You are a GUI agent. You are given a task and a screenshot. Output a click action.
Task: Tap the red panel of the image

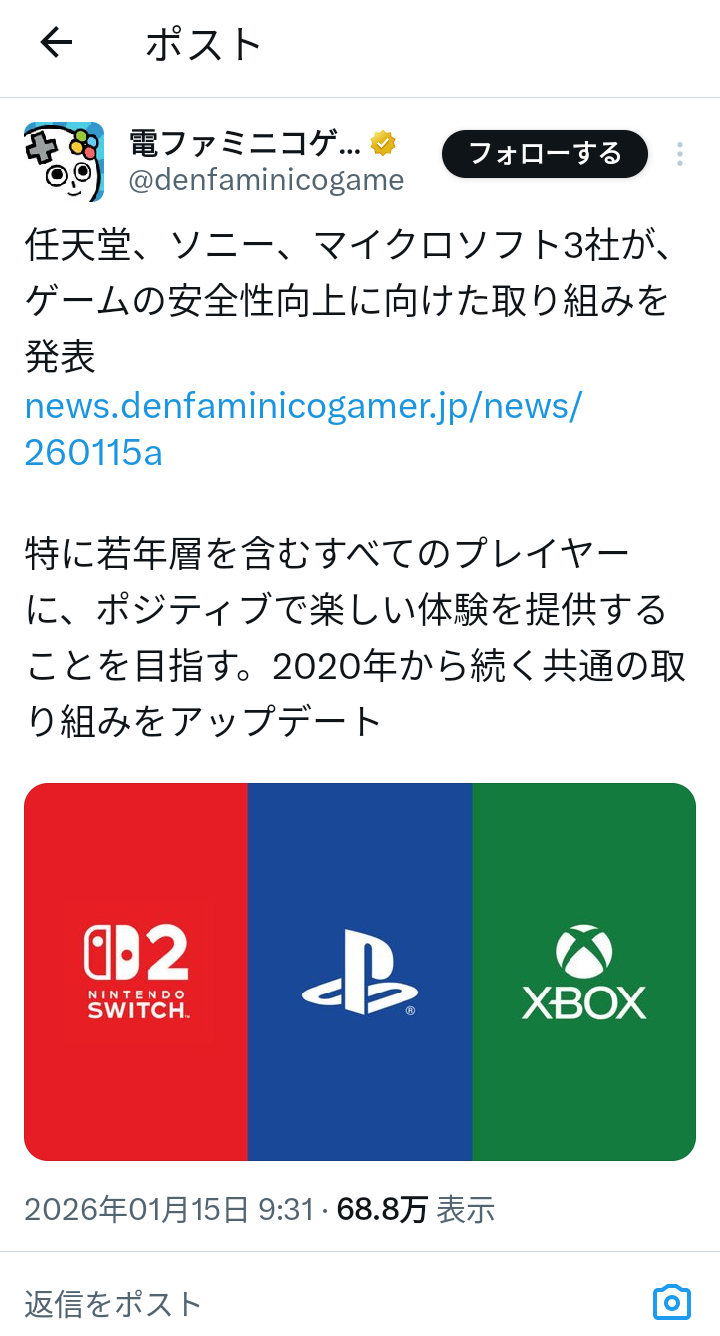[136, 972]
